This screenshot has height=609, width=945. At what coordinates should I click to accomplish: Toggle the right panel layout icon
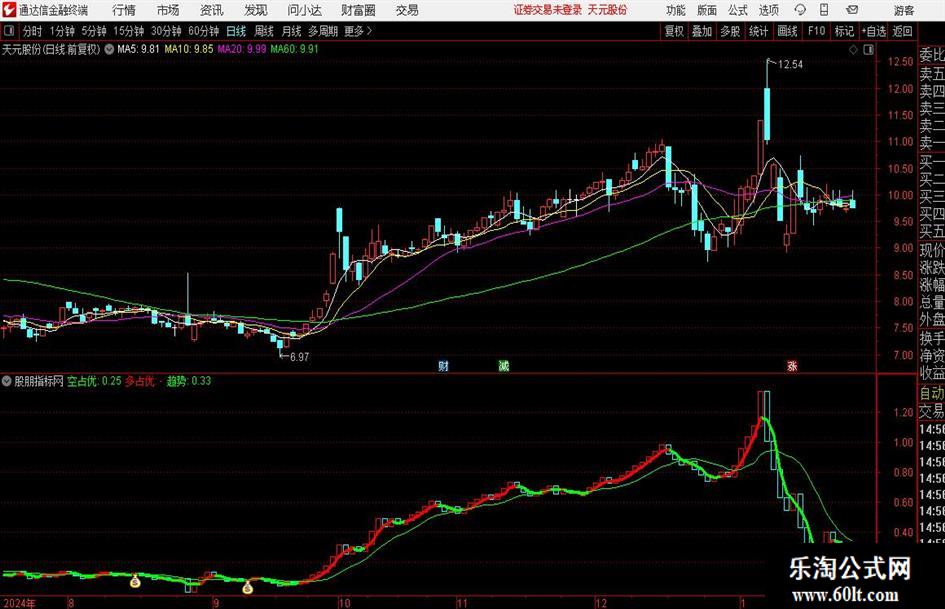click(x=868, y=50)
